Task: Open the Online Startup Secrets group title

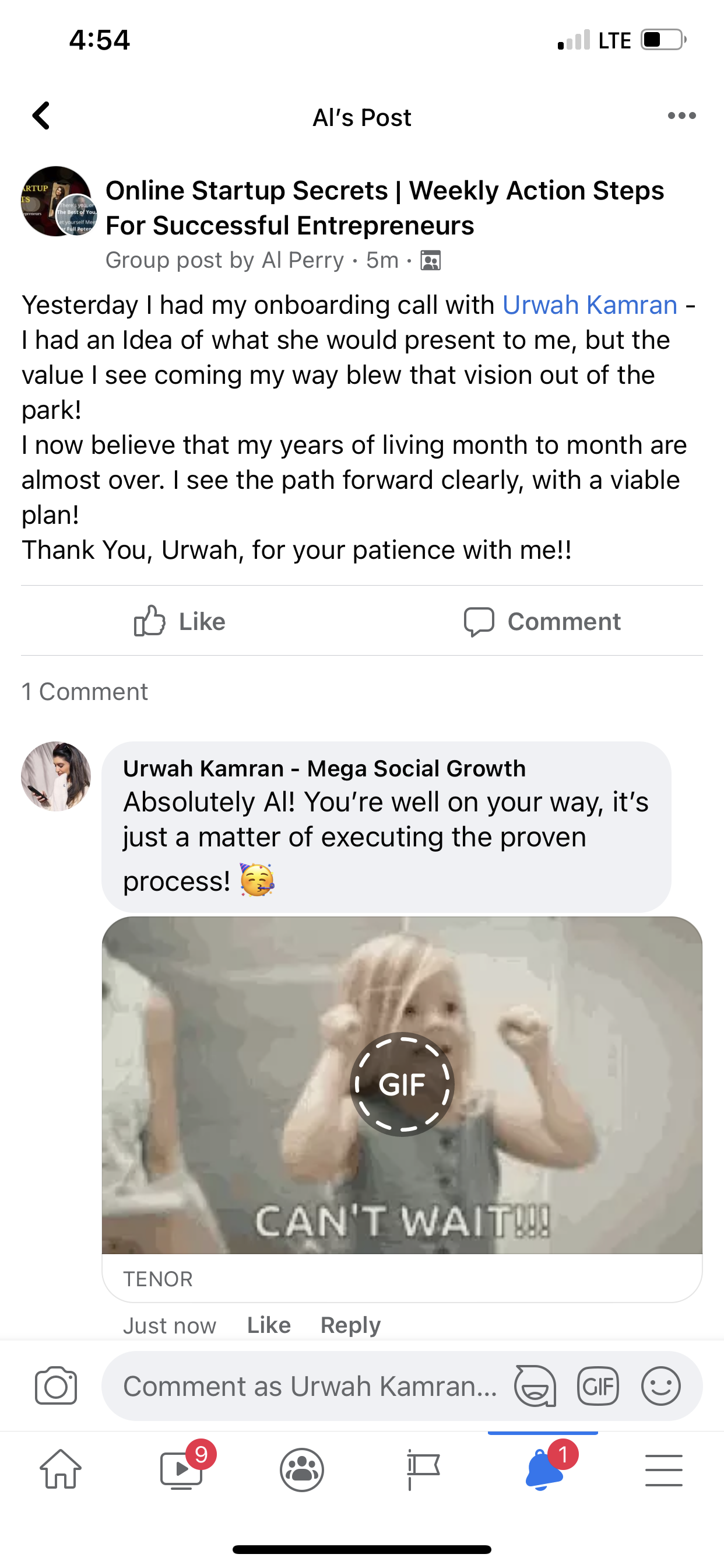Action: coord(385,208)
